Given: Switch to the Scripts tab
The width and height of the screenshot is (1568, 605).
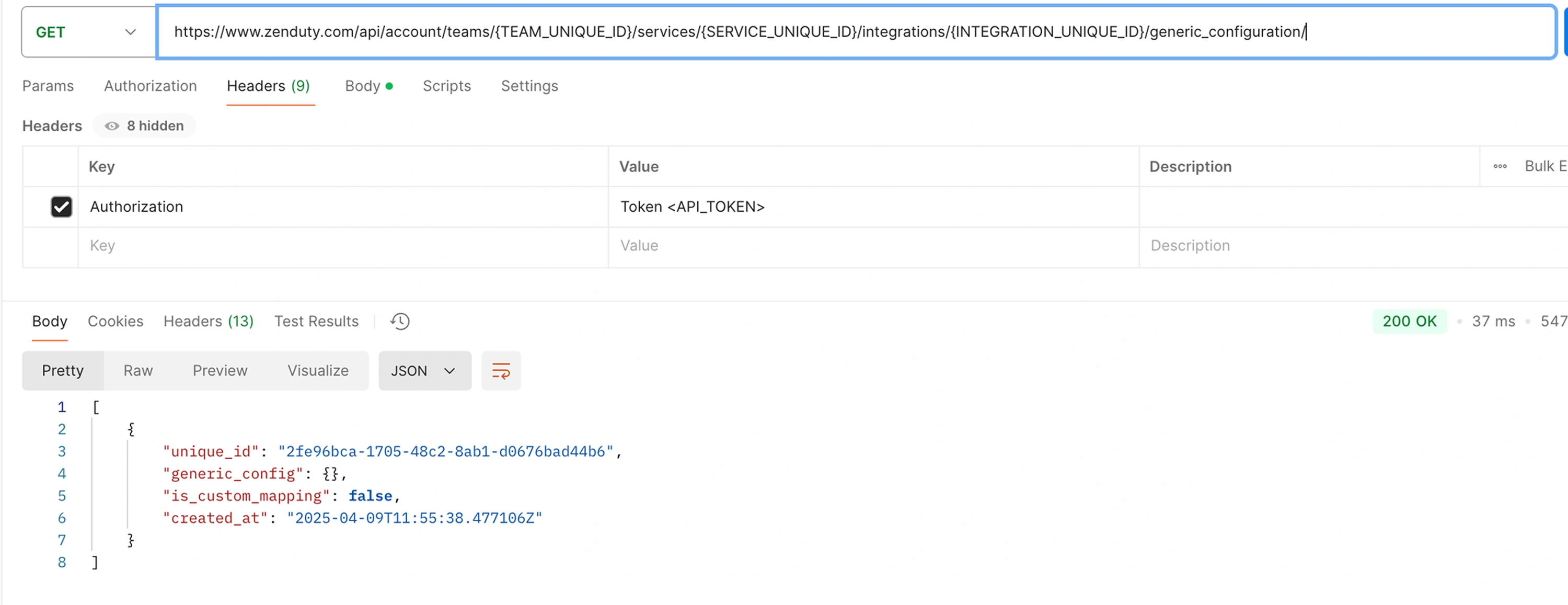Looking at the screenshot, I should [447, 86].
